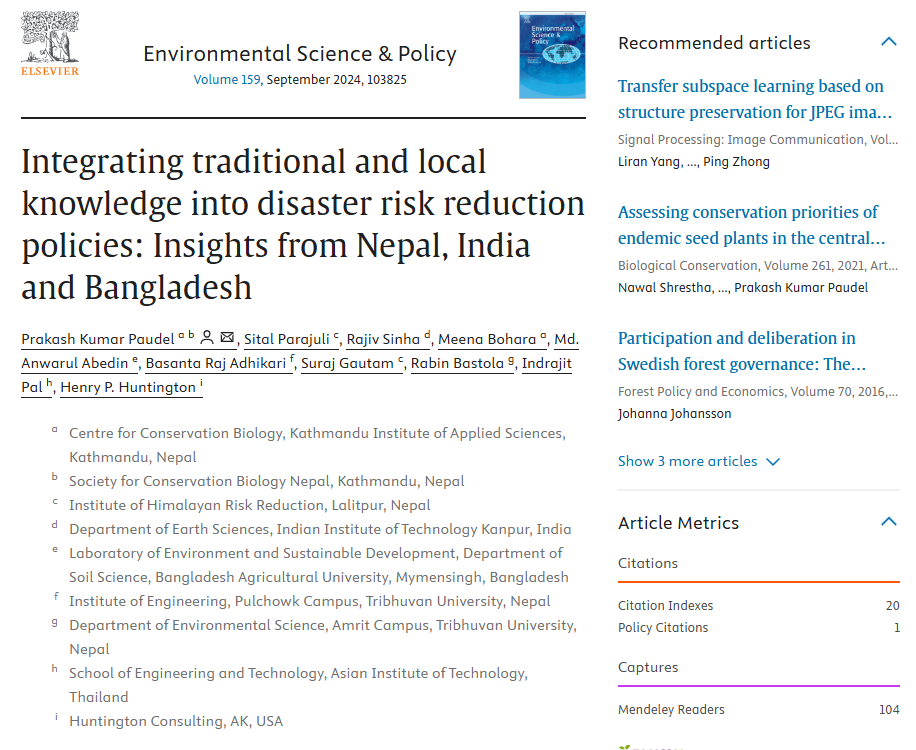Viewport: 916px width, 750px height.
Task: Click the article title heading
Action: coord(303,224)
